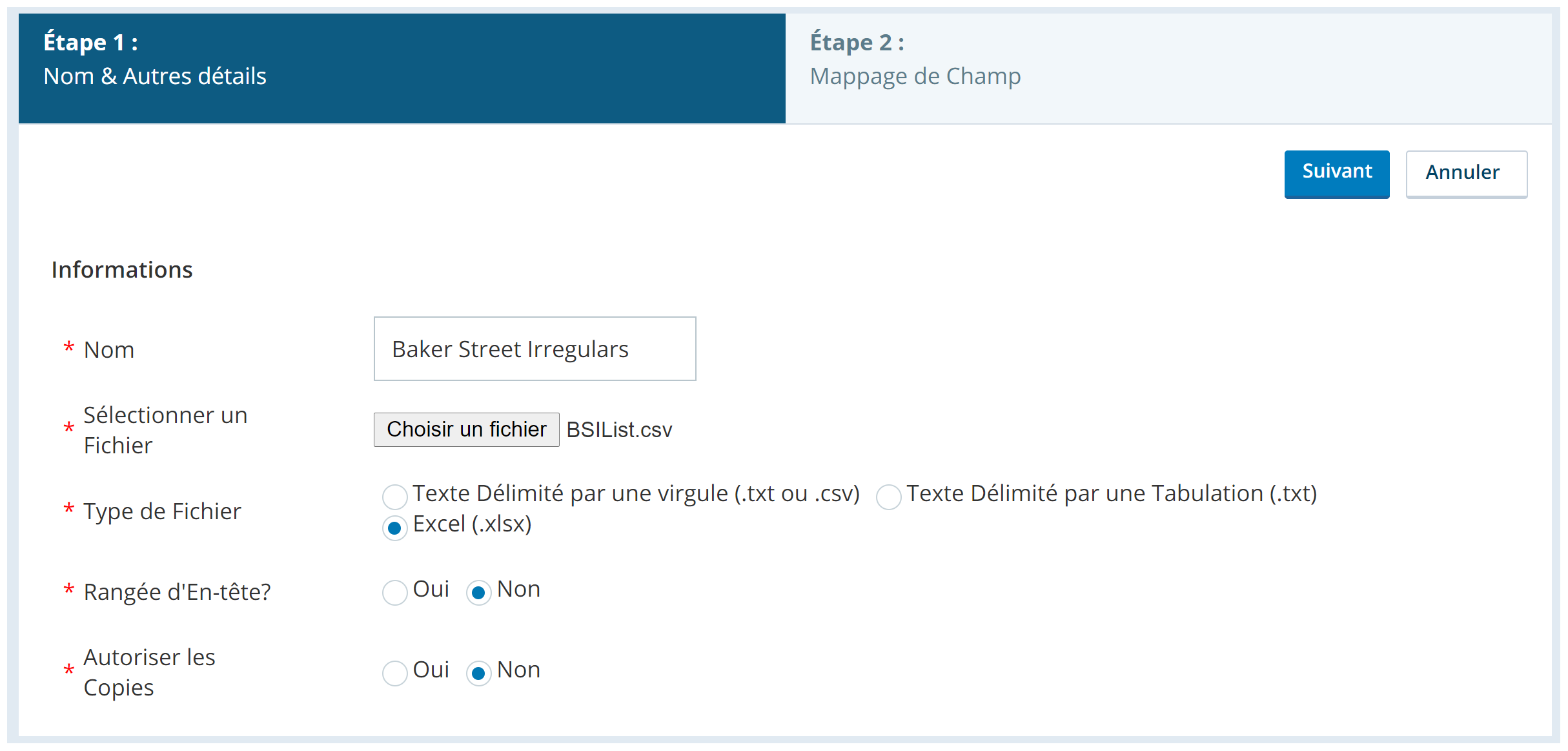Select 'Texte Délimité par une virgule' file type

coord(391,494)
